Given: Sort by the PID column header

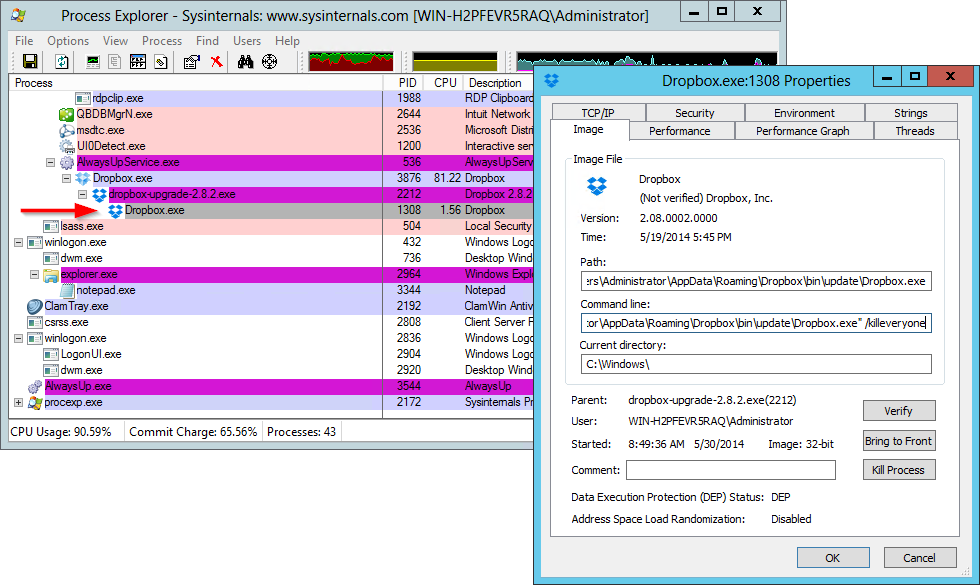Looking at the screenshot, I should [404, 82].
